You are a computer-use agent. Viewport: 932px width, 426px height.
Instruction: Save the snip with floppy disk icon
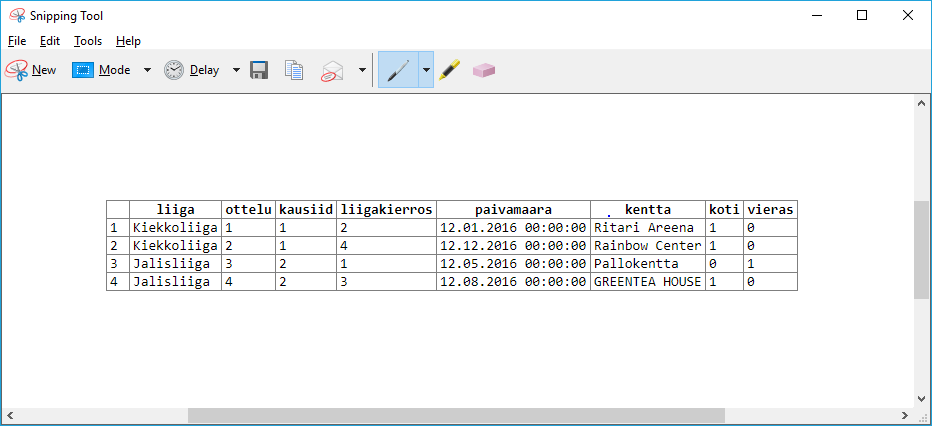click(259, 70)
